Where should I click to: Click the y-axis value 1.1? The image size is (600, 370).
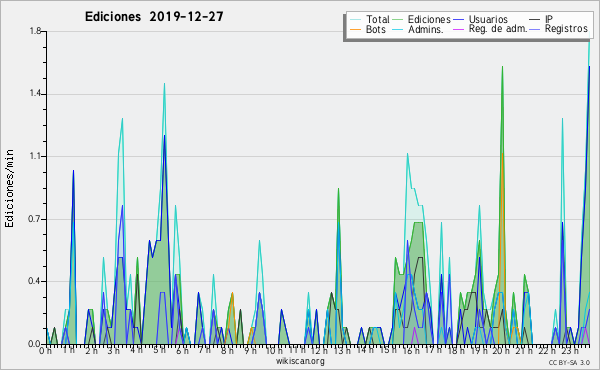(35, 156)
